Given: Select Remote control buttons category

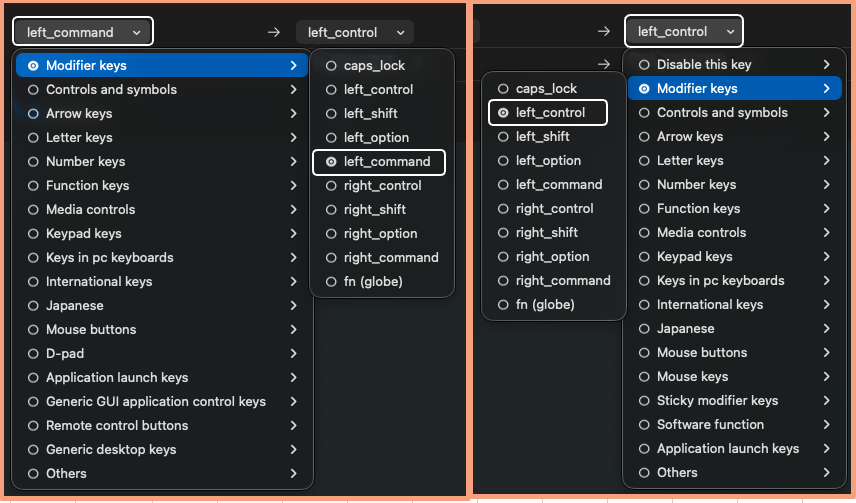Looking at the screenshot, I should 116,425.
